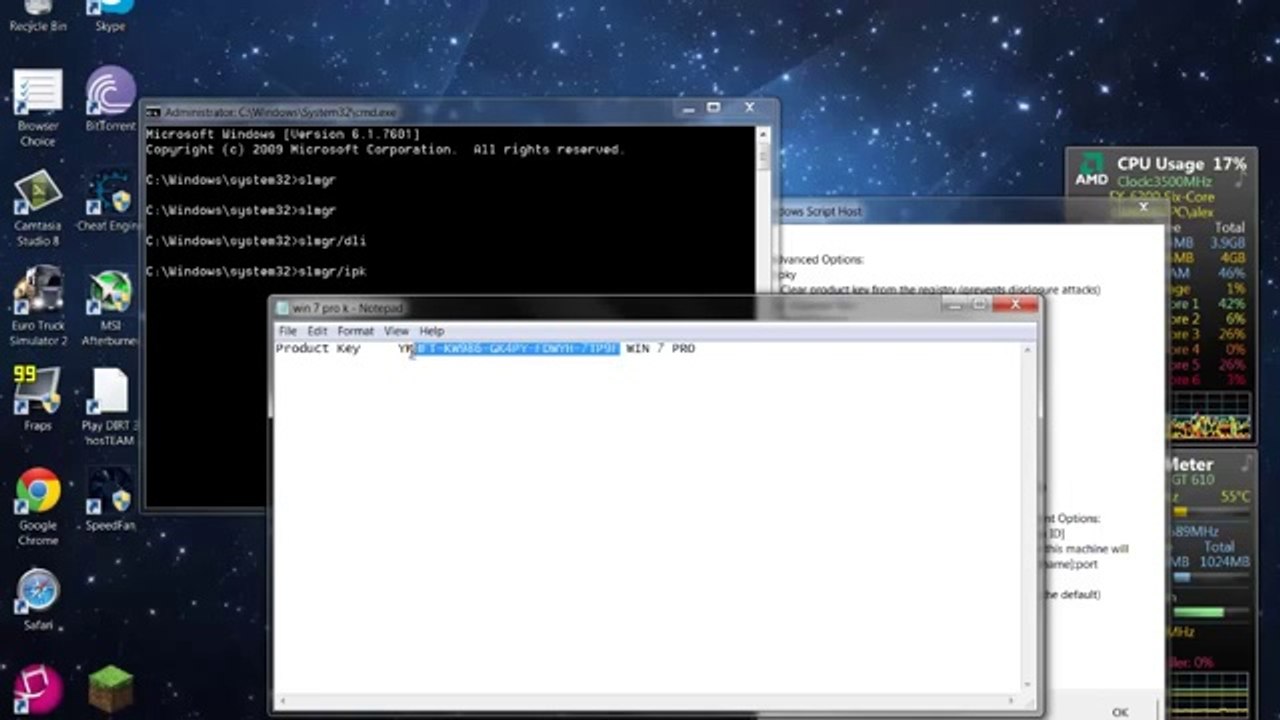The width and height of the screenshot is (1280, 720).
Task: Open the View menu in Notepad
Action: click(x=397, y=331)
